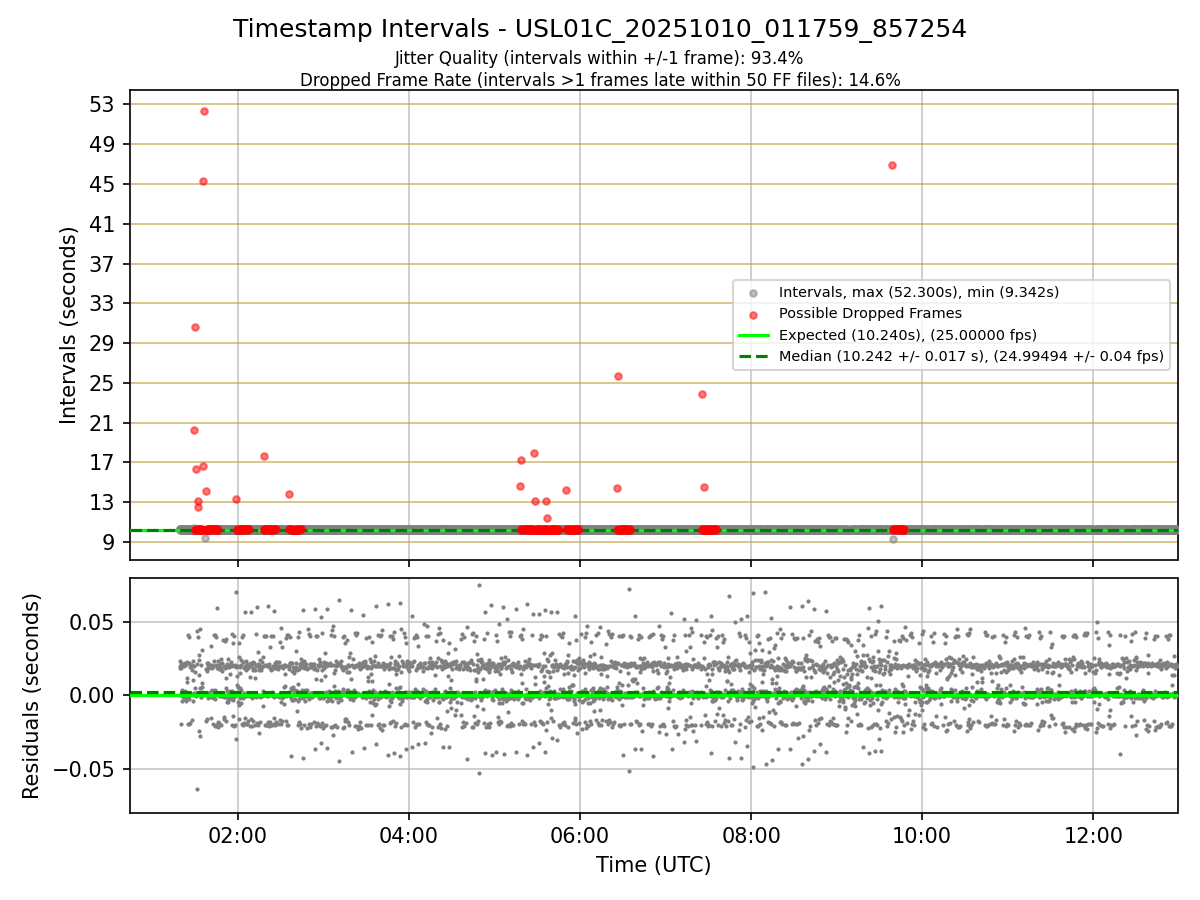This screenshot has width=1200, height=900.
Task: Click the red point near 45 seconds before 02:00
Action: pos(203,181)
